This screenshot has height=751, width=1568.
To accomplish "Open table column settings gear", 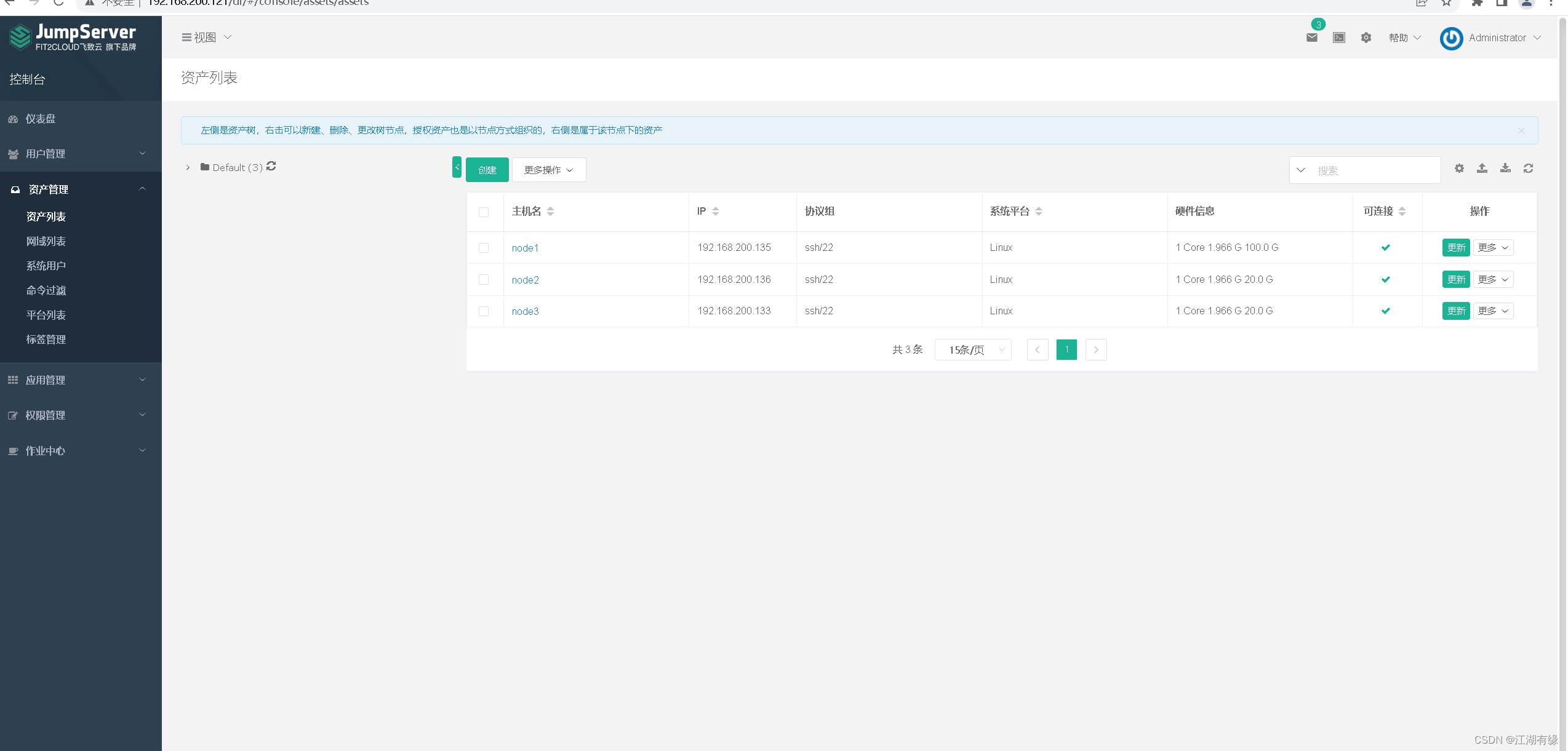I will tap(1459, 168).
